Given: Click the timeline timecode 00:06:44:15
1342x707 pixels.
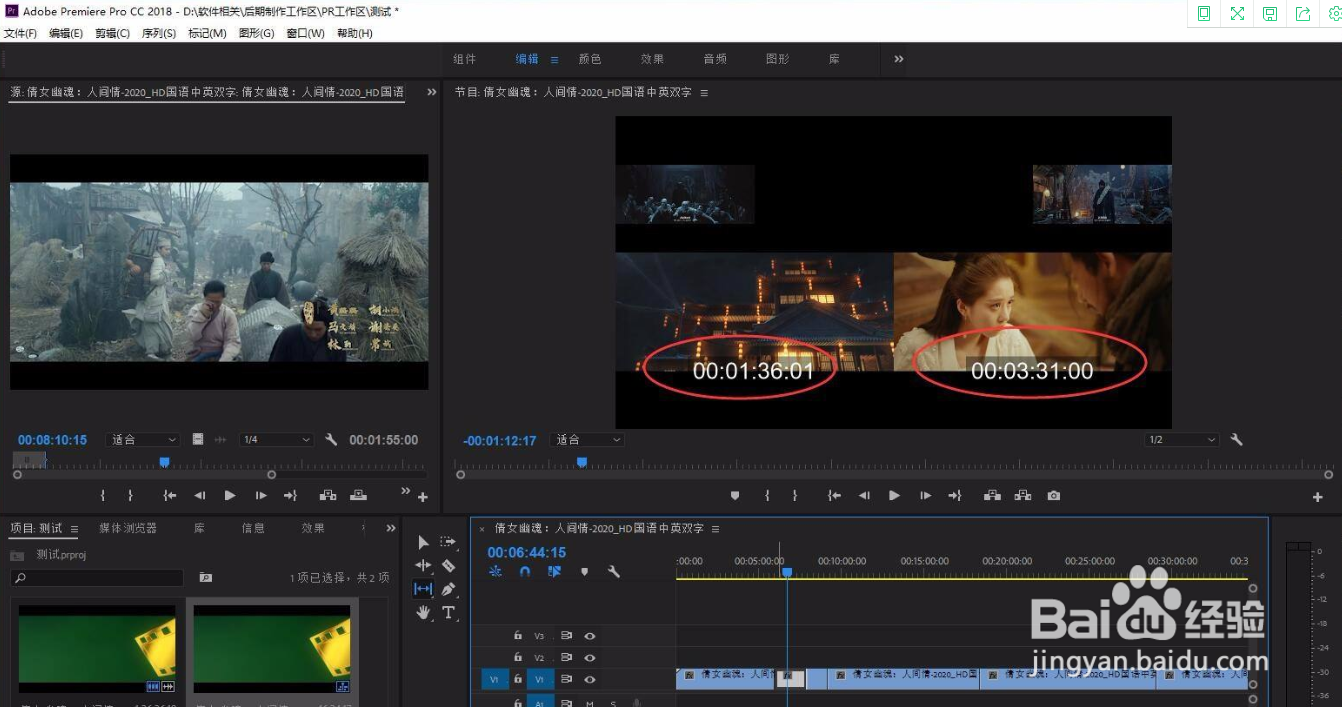Looking at the screenshot, I should tap(527, 552).
